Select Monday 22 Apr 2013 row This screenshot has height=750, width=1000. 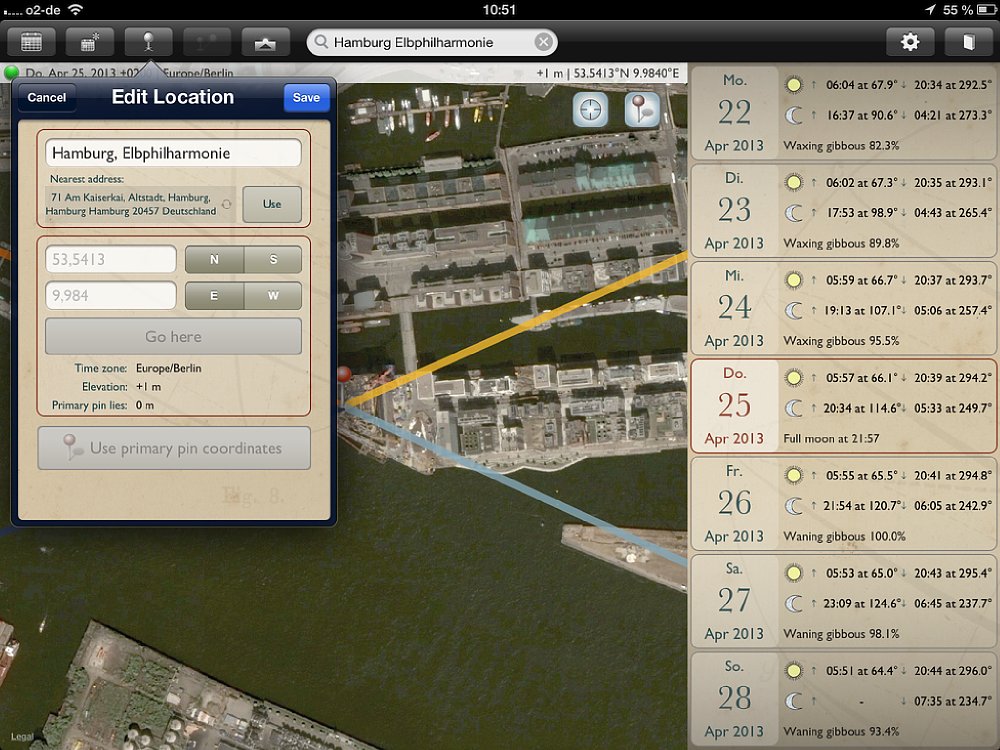842,112
